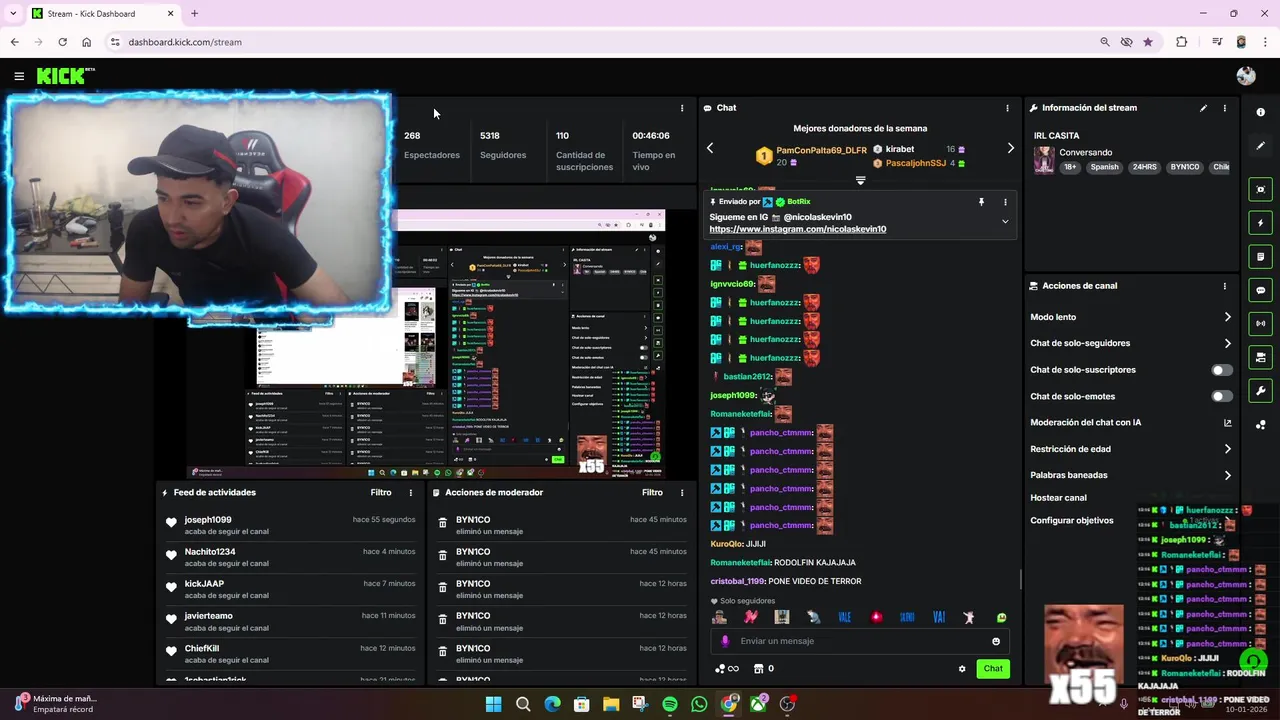Open chat settings gear icon
The image size is (1280, 720).
(962, 669)
